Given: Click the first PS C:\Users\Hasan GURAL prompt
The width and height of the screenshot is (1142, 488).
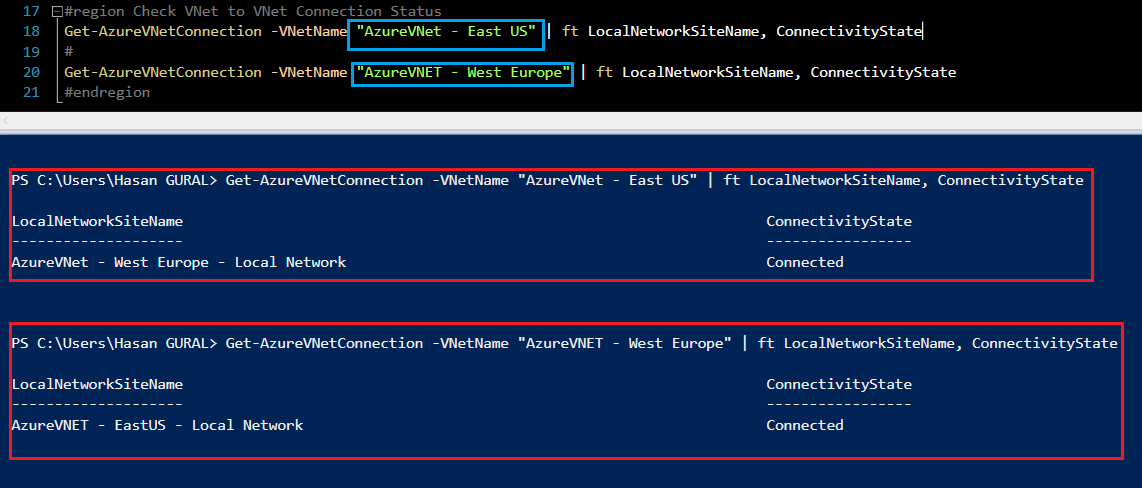Looking at the screenshot, I should pos(114,181).
